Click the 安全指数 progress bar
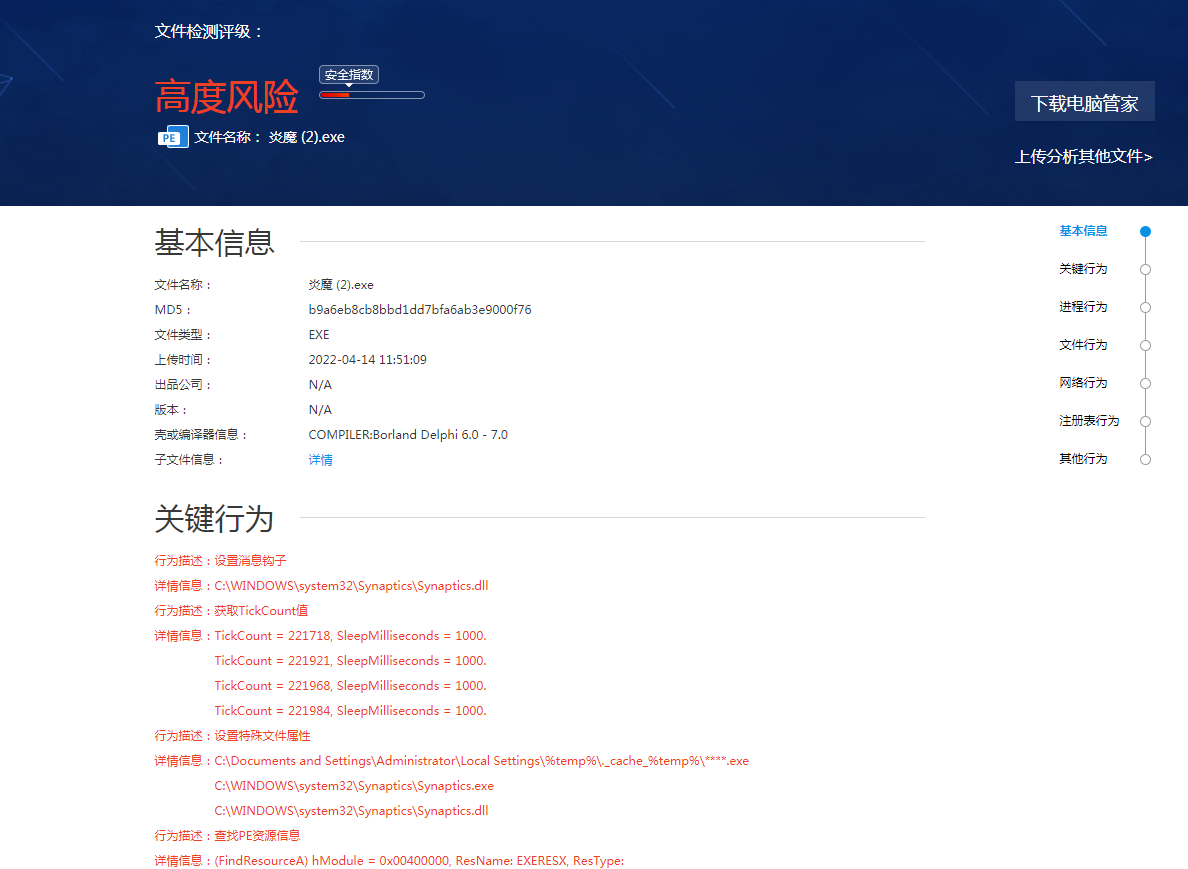1188x869 pixels. (372, 95)
